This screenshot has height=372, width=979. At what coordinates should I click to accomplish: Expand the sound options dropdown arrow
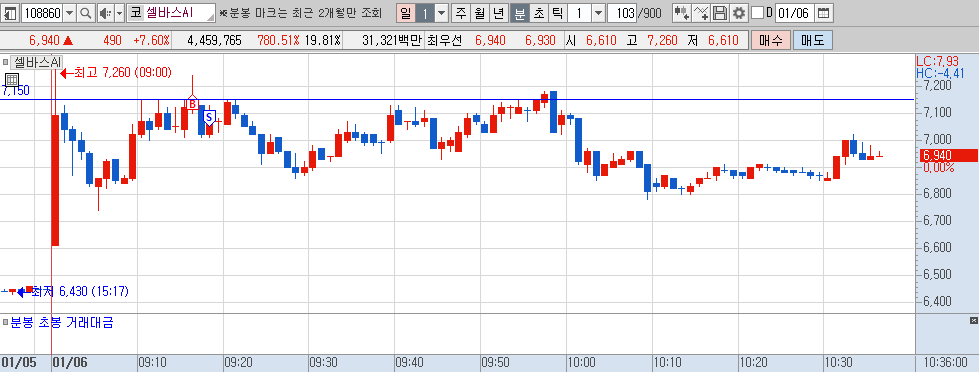point(119,12)
